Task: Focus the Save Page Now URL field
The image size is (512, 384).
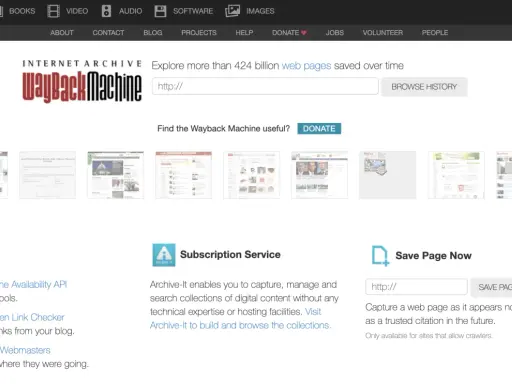Action: 416,287
